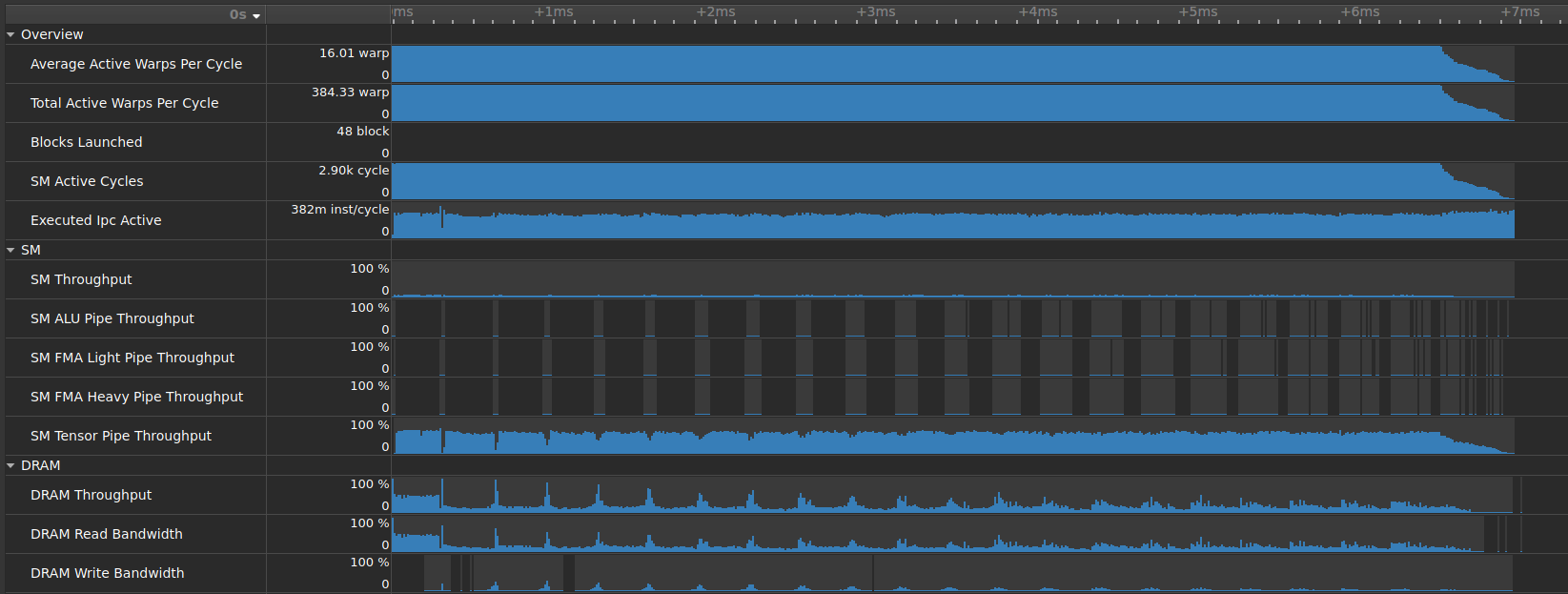
Task: Collapse the Overview section triangle
Action: pos(10,34)
